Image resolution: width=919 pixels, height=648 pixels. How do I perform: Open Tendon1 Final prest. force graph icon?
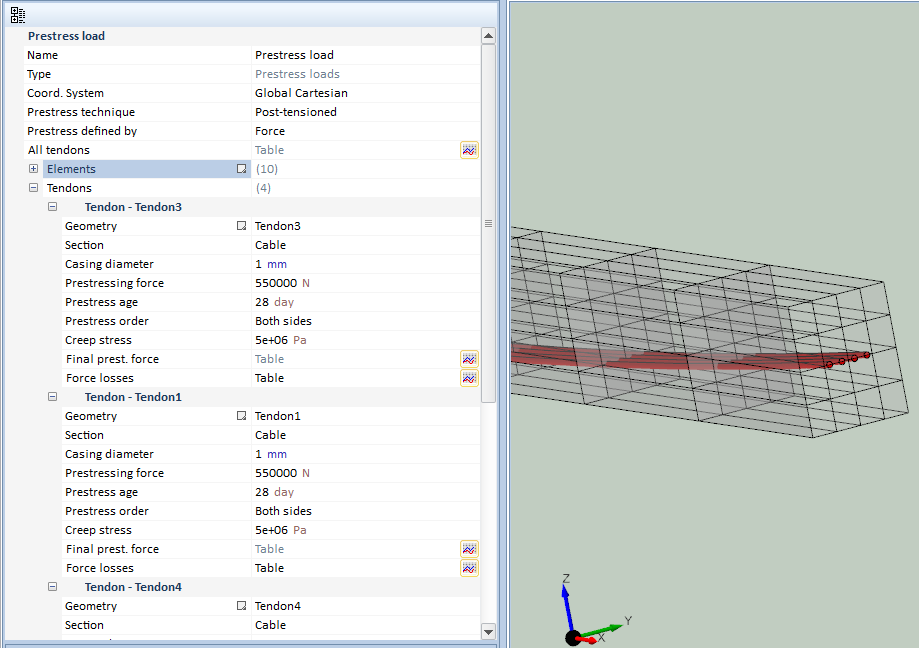(x=469, y=549)
